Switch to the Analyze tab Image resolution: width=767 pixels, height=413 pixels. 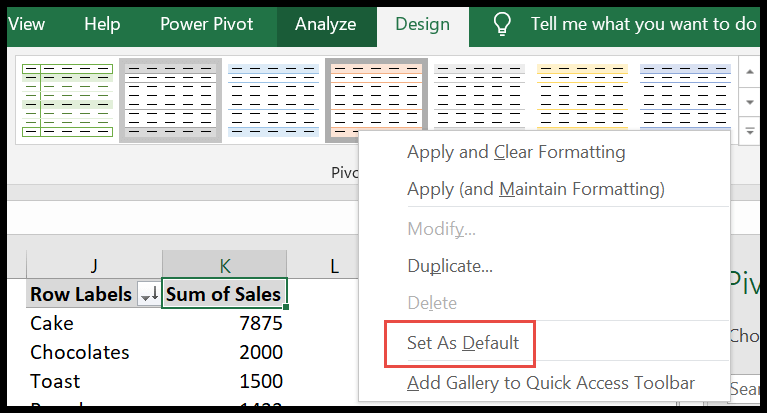pos(326,24)
